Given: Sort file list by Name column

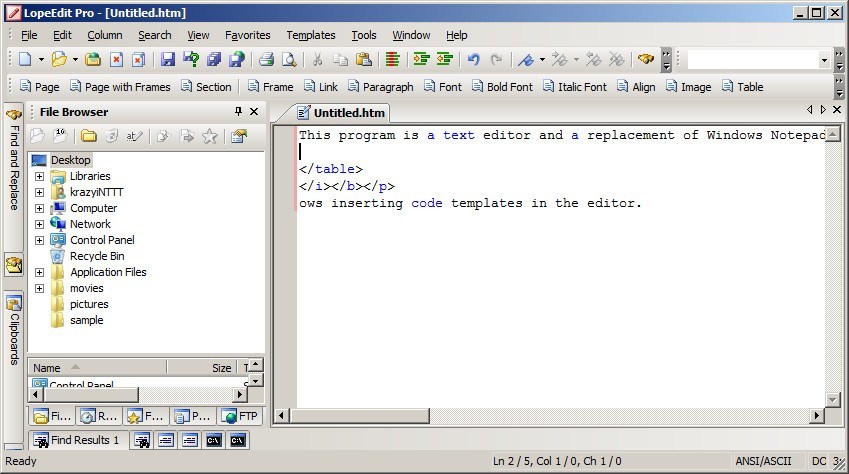Looking at the screenshot, I should click(x=97, y=368).
